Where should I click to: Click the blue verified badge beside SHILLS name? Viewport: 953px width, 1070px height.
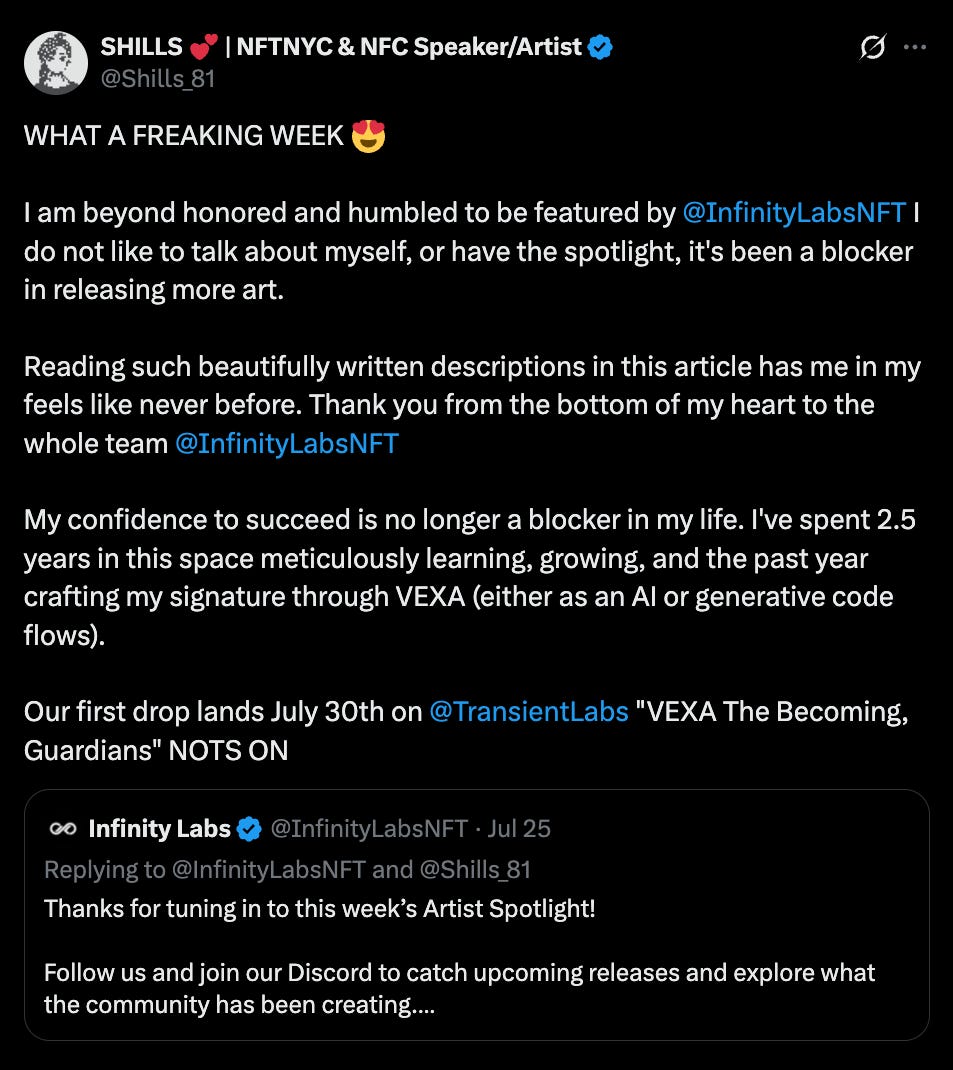(x=600, y=47)
